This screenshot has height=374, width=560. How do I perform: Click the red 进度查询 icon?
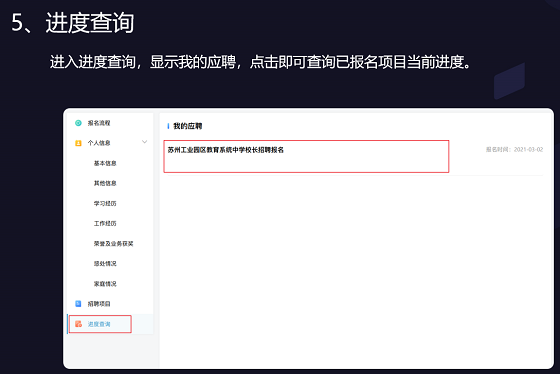[78, 324]
